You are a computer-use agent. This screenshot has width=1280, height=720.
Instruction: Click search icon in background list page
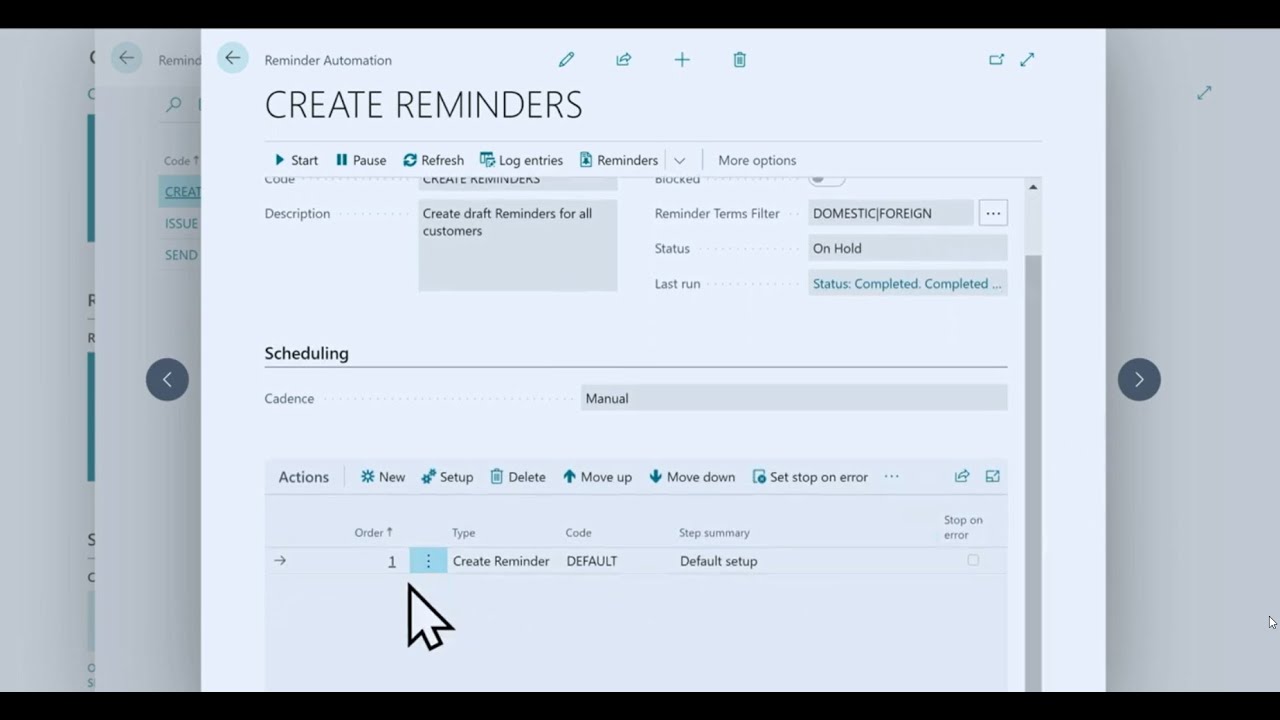(x=174, y=104)
